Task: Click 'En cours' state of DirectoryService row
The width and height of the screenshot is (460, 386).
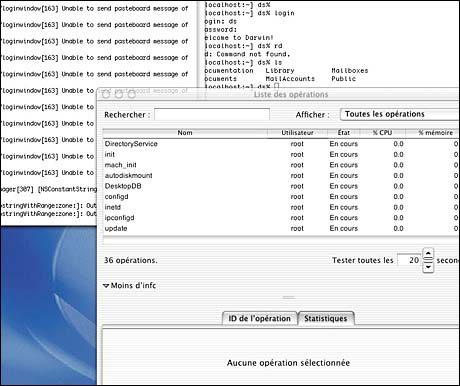Action: point(344,144)
